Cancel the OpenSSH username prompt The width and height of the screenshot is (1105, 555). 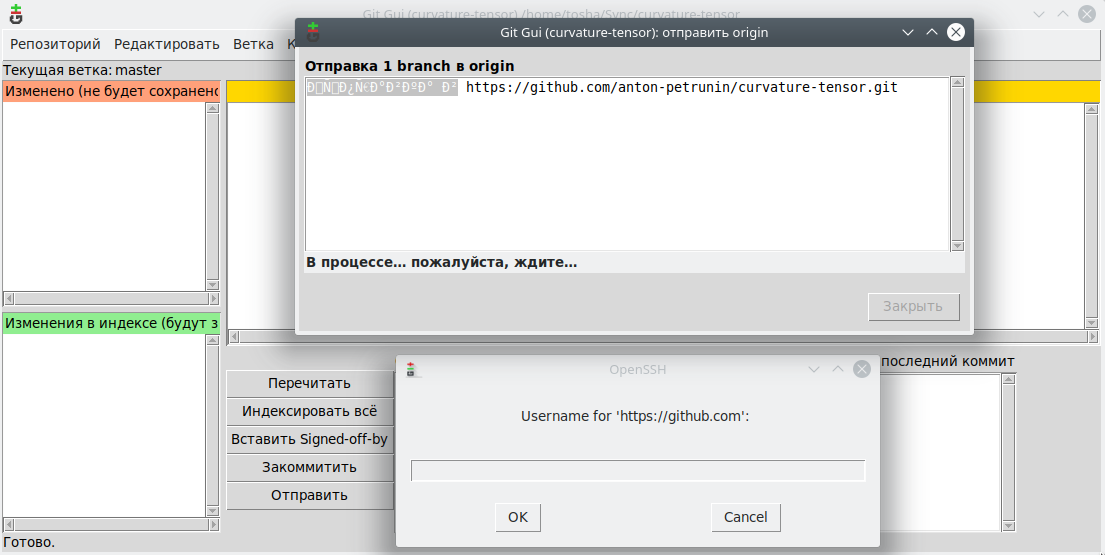[x=746, y=517]
